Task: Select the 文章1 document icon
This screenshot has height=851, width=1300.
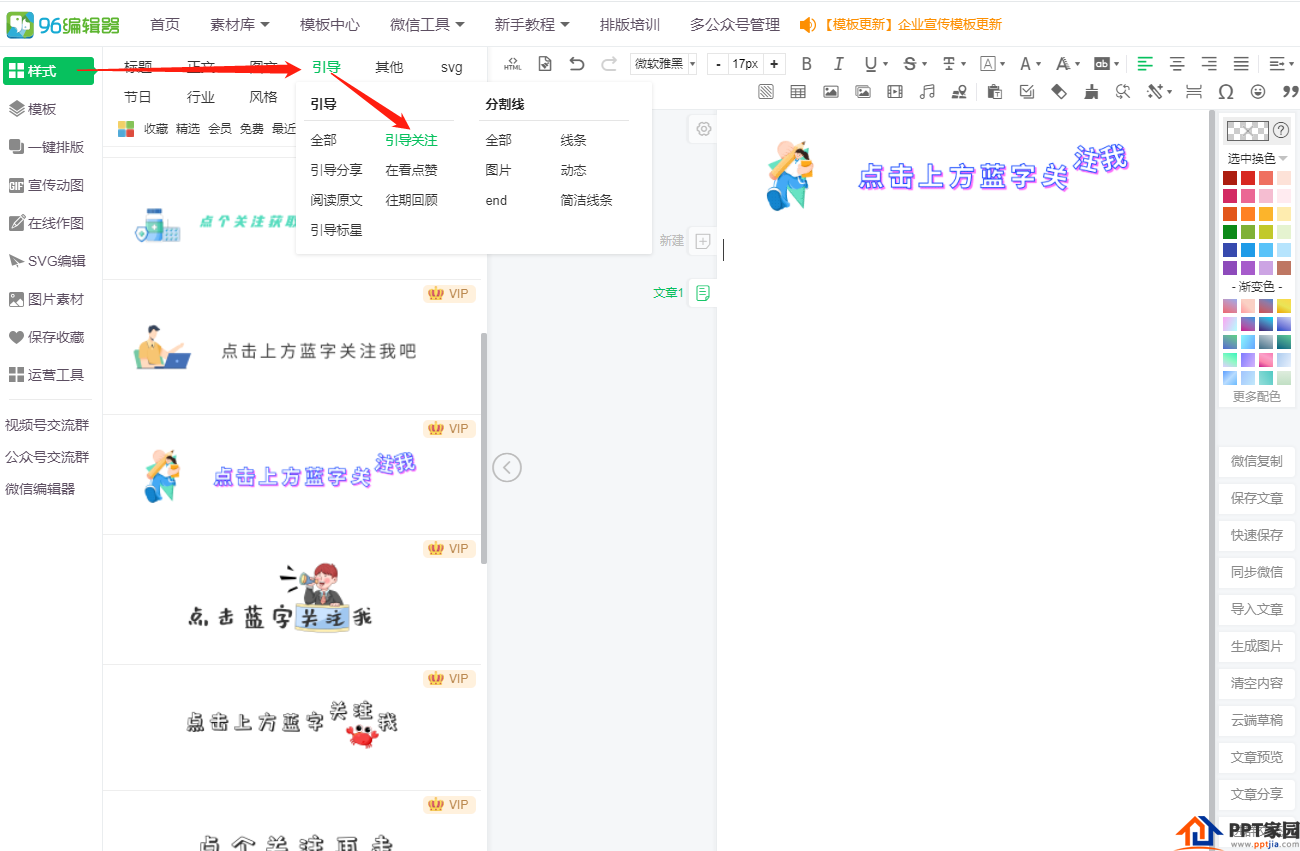Action: [x=703, y=293]
